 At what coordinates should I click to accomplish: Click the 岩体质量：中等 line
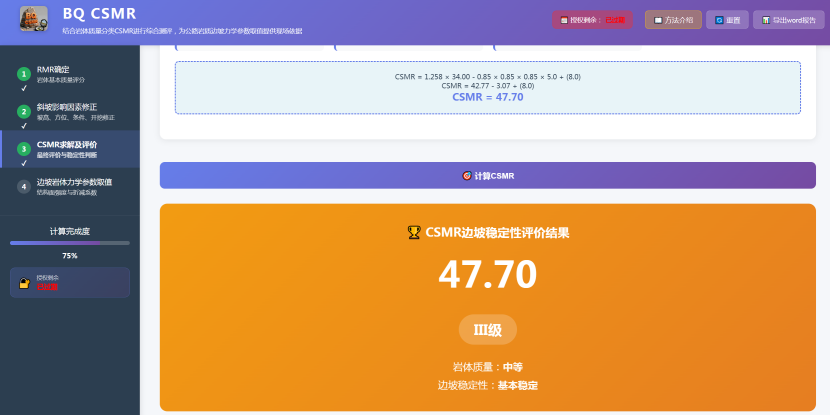[488, 367]
